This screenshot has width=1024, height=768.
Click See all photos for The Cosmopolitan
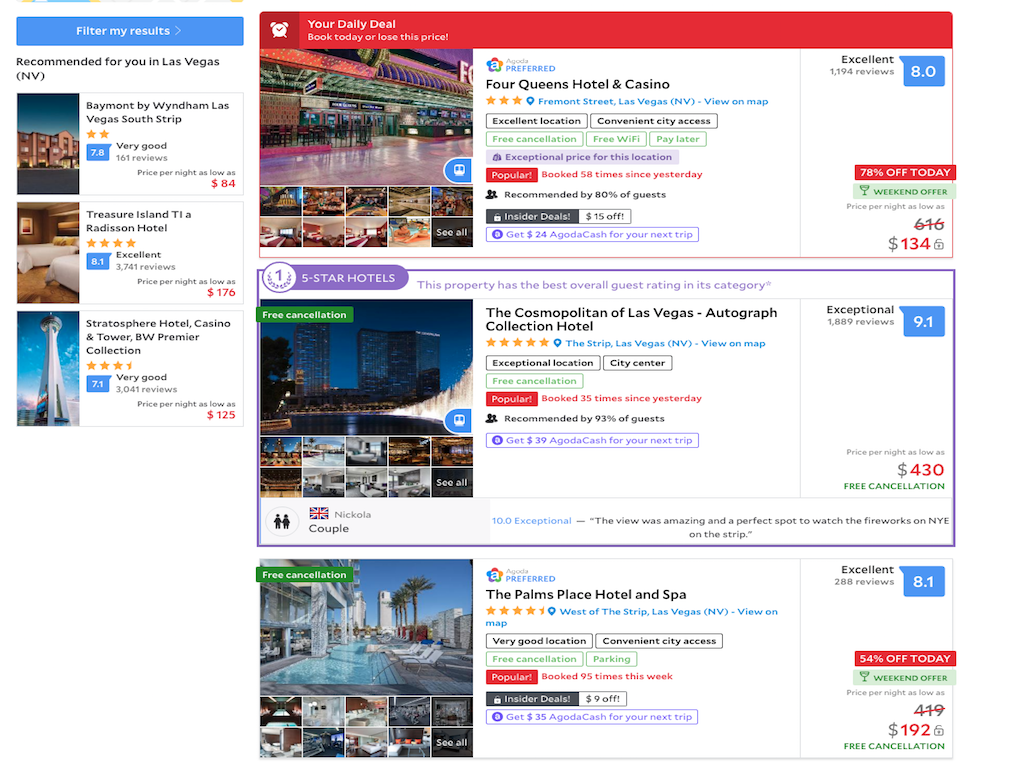[452, 483]
